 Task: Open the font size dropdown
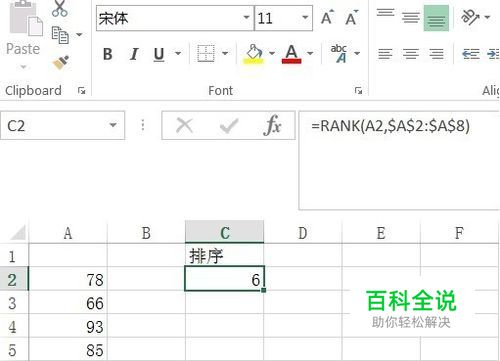305,18
